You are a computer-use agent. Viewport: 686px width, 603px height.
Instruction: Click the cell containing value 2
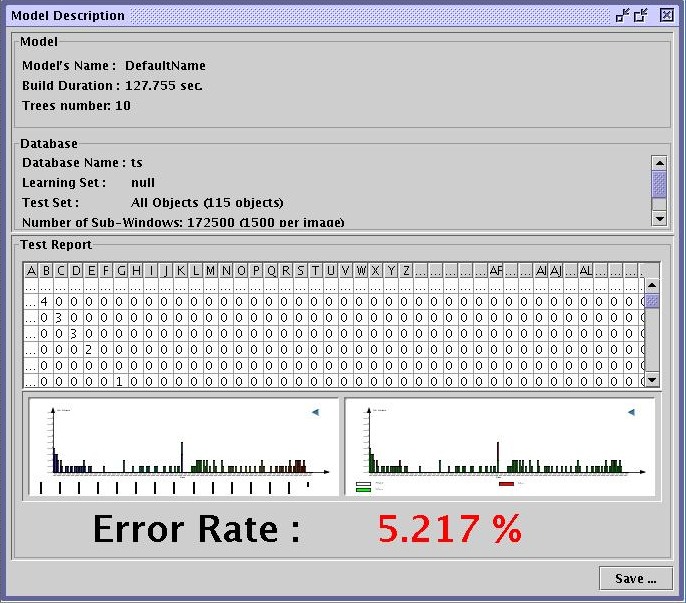pyautogui.click(x=89, y=349)
